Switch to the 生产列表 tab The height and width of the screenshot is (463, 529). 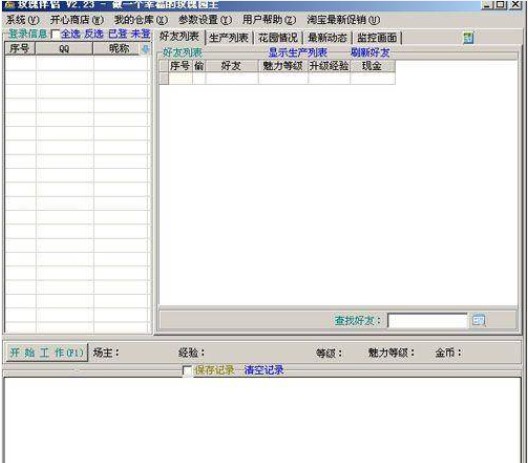(228, 38)
